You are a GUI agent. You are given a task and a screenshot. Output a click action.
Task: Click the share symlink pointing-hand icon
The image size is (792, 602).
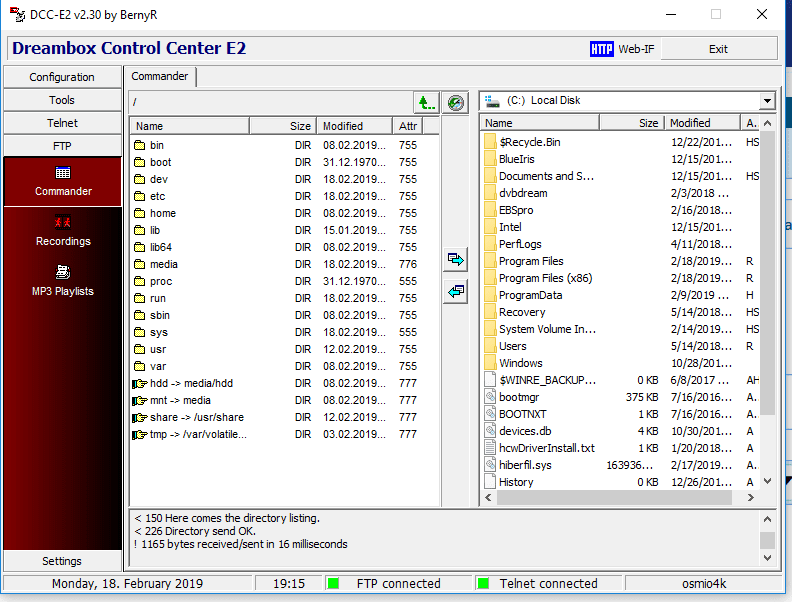(139, 418)
